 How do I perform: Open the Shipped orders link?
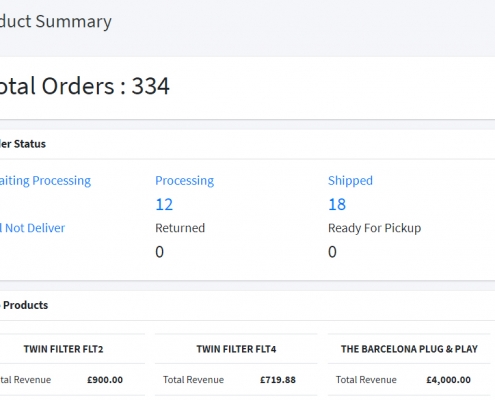[350, 181]
